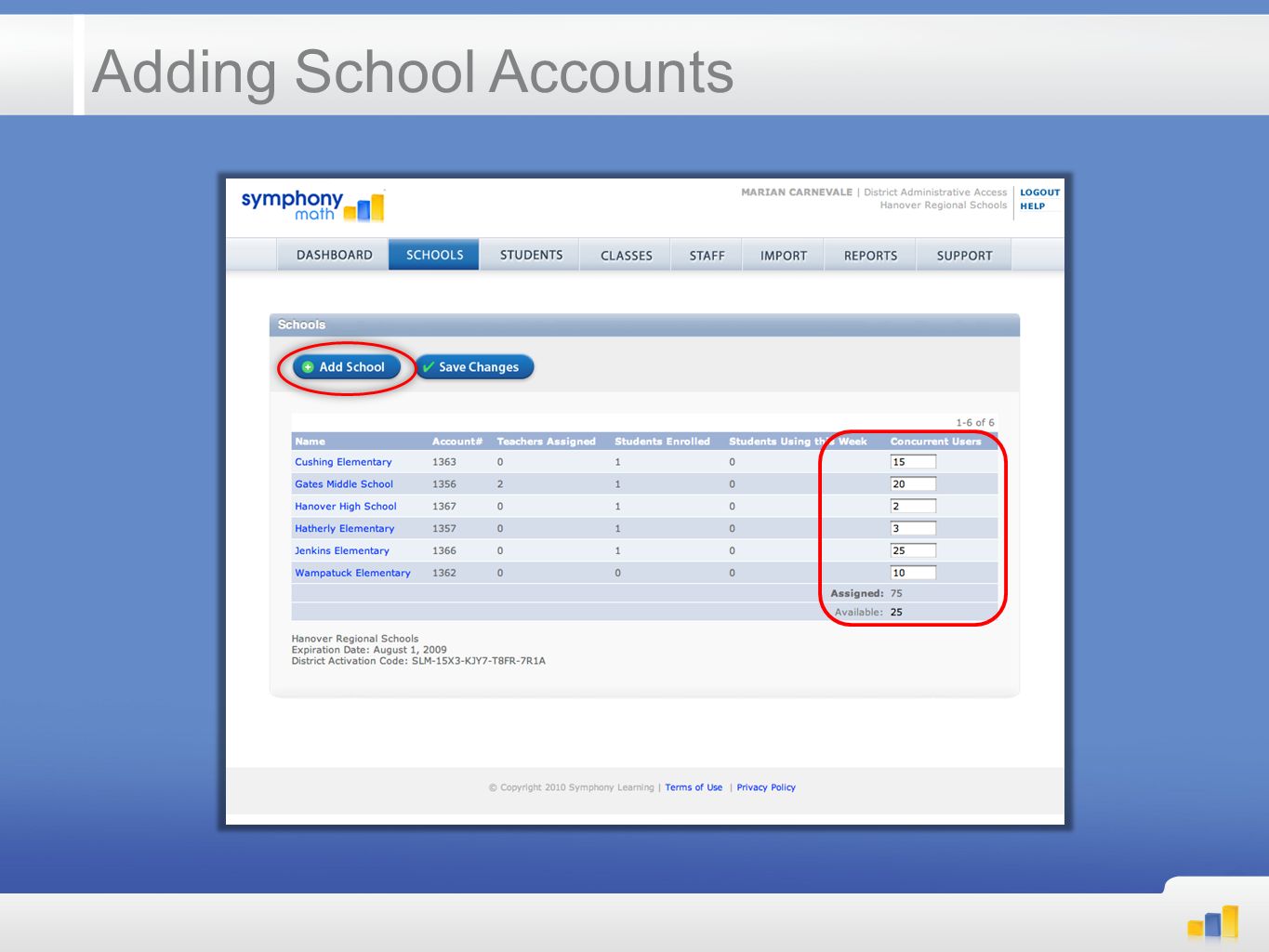
Task: Click account number 1363
Action: 444,462
